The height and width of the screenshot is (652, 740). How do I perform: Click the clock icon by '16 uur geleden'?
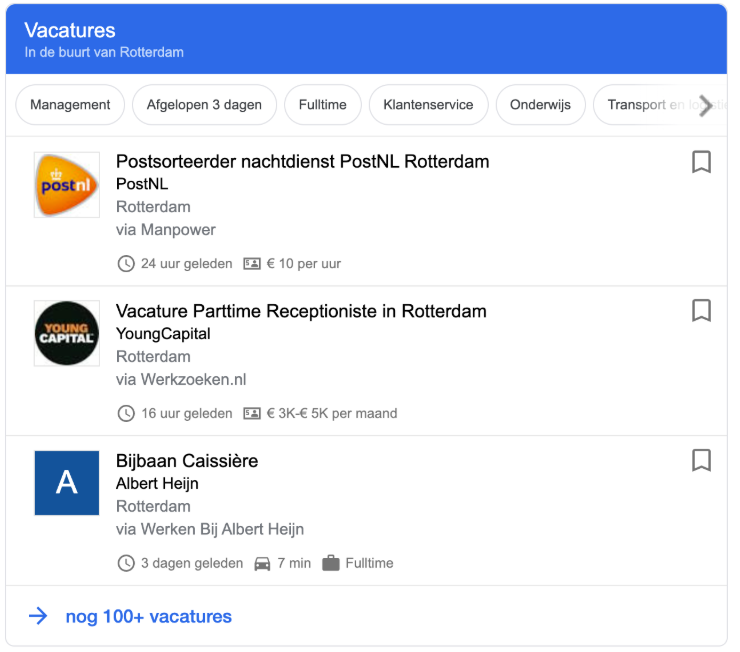point(126,414)
